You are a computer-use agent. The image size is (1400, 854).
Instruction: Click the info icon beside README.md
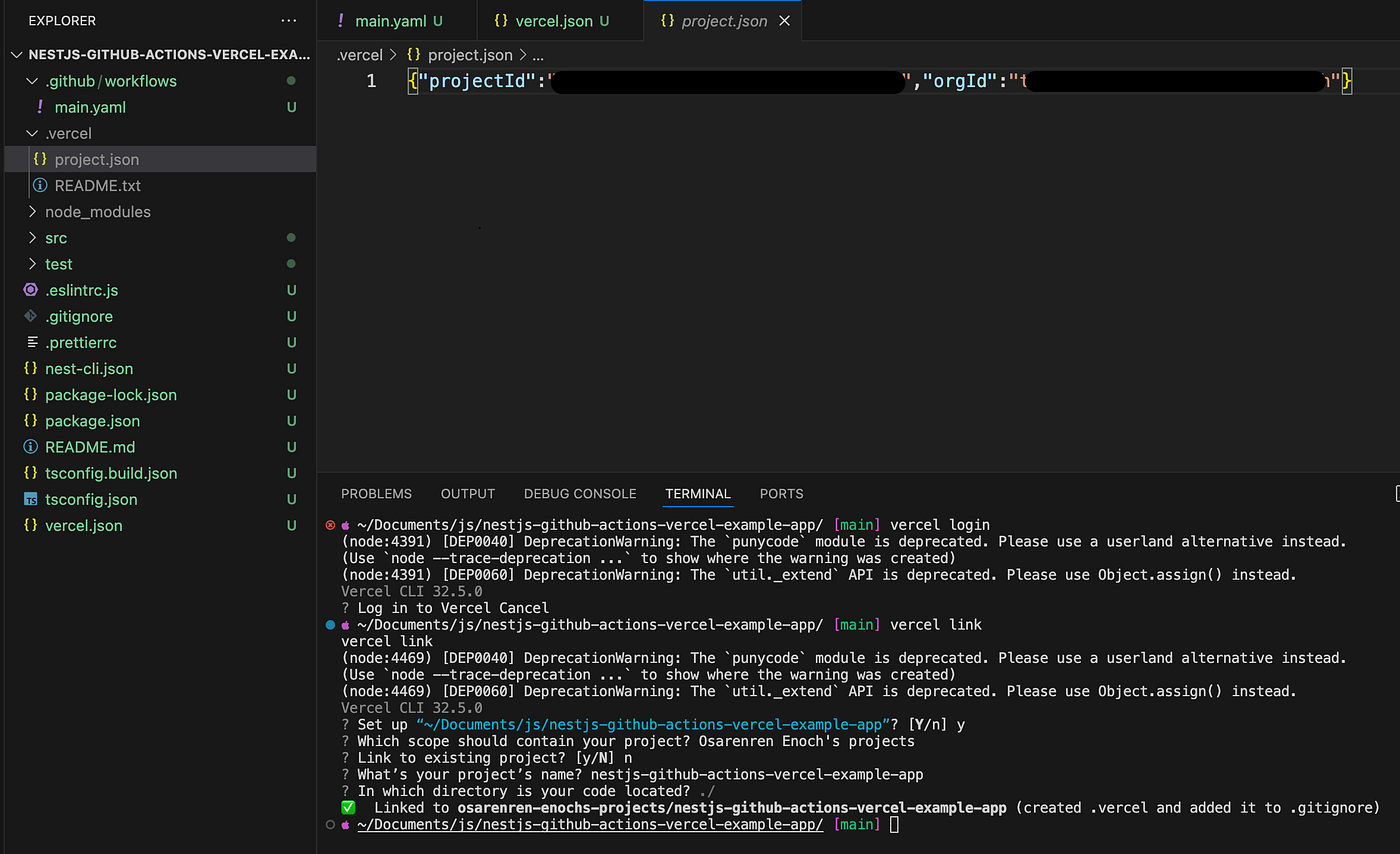(x=31, y=447)
